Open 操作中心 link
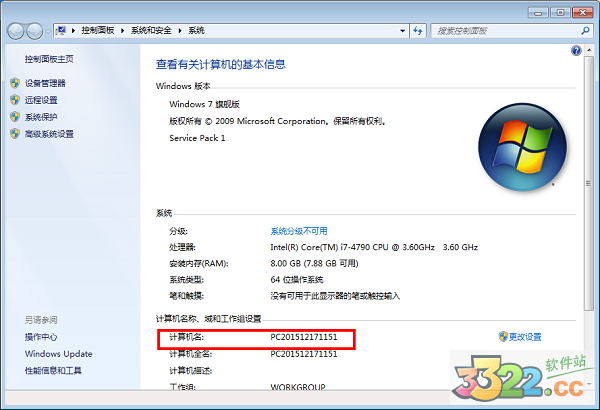Viewport: 600px width, 410px height. click(x=41, y=337)
